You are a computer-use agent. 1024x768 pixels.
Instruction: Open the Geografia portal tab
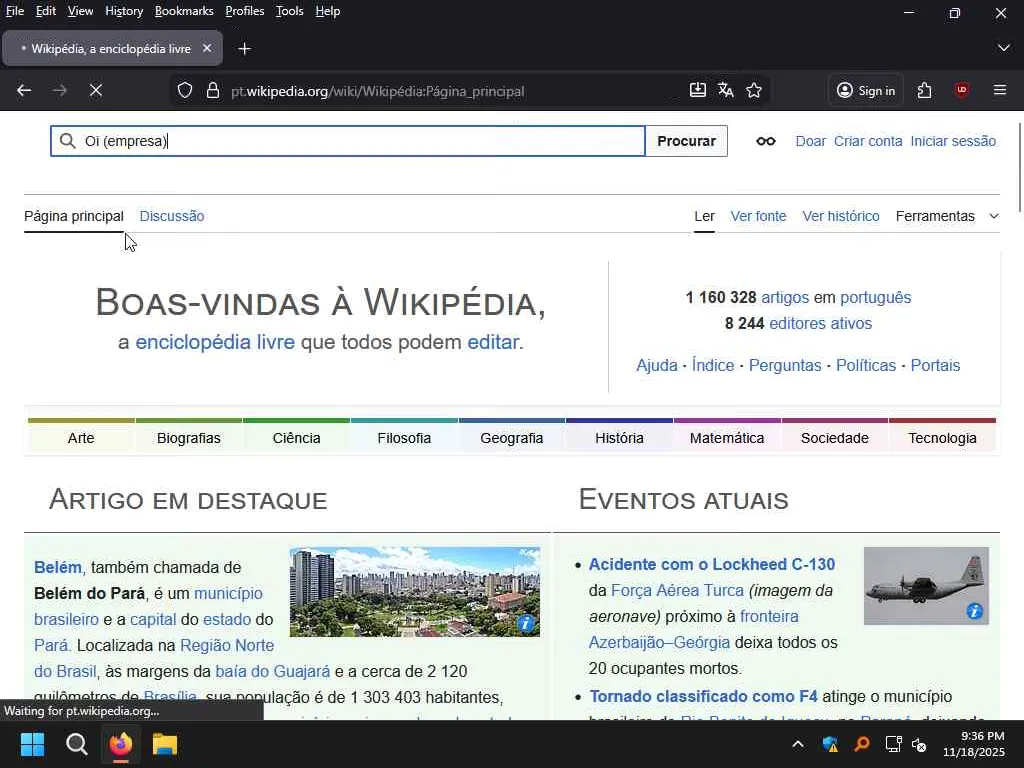511,438
